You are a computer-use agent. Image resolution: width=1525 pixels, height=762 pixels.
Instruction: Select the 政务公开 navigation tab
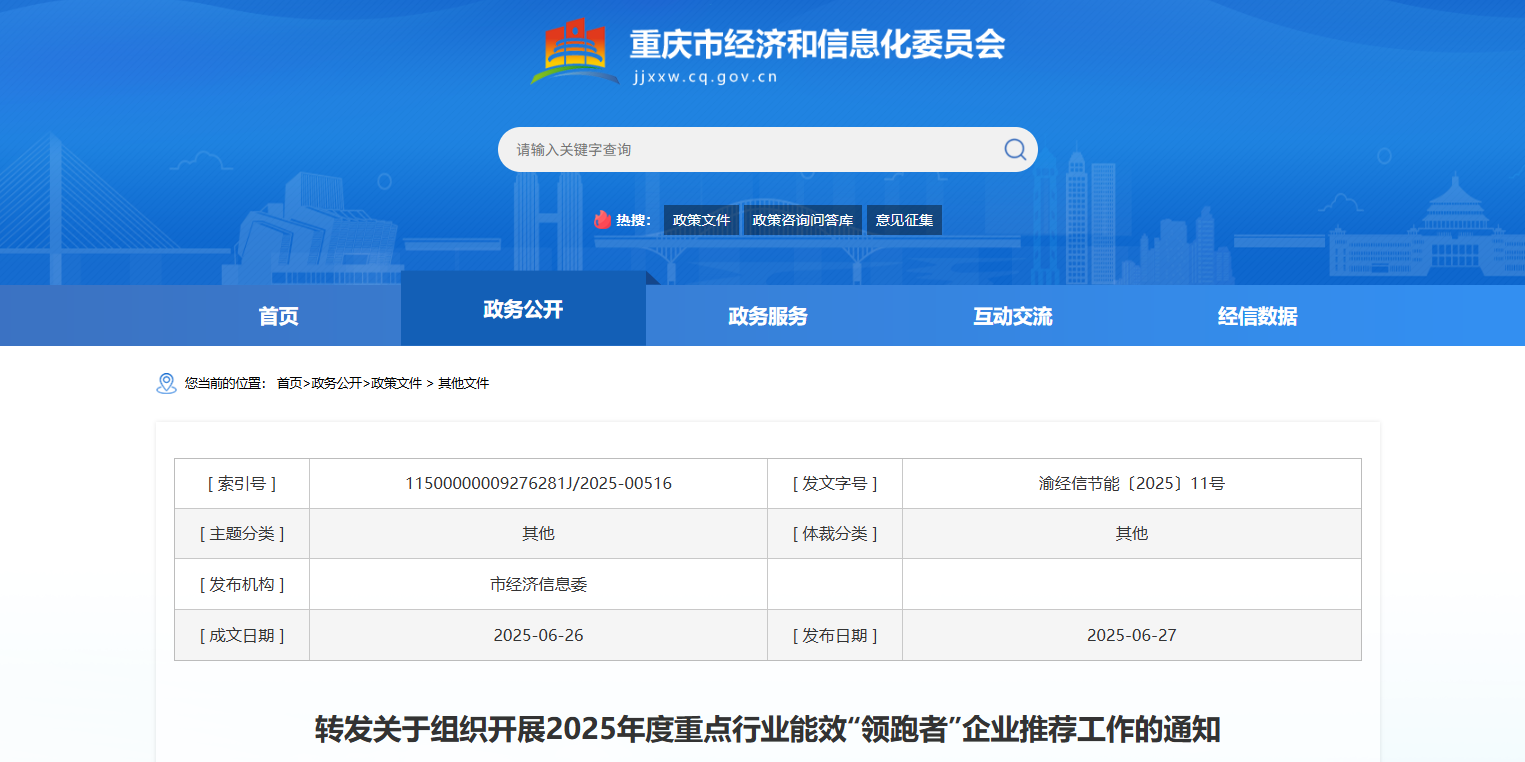(x=523, y=309)
